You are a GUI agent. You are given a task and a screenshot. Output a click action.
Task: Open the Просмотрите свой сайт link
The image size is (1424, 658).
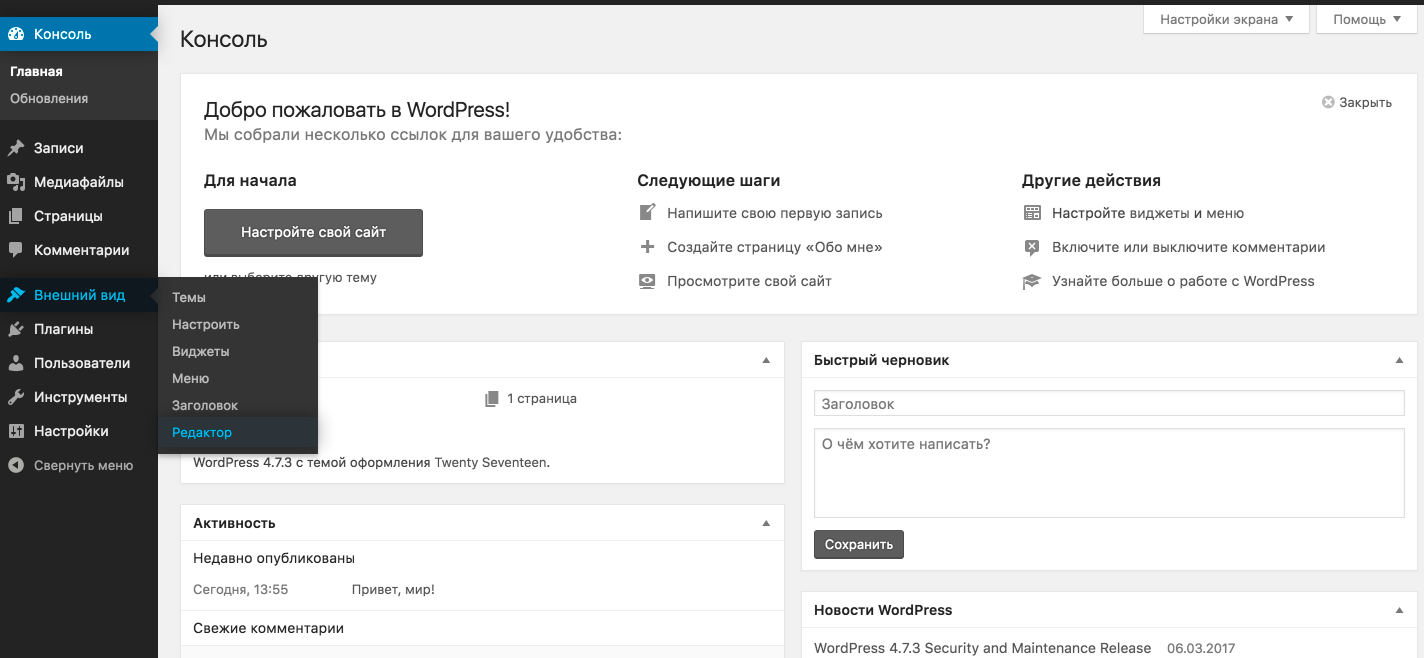pos(749,281)
